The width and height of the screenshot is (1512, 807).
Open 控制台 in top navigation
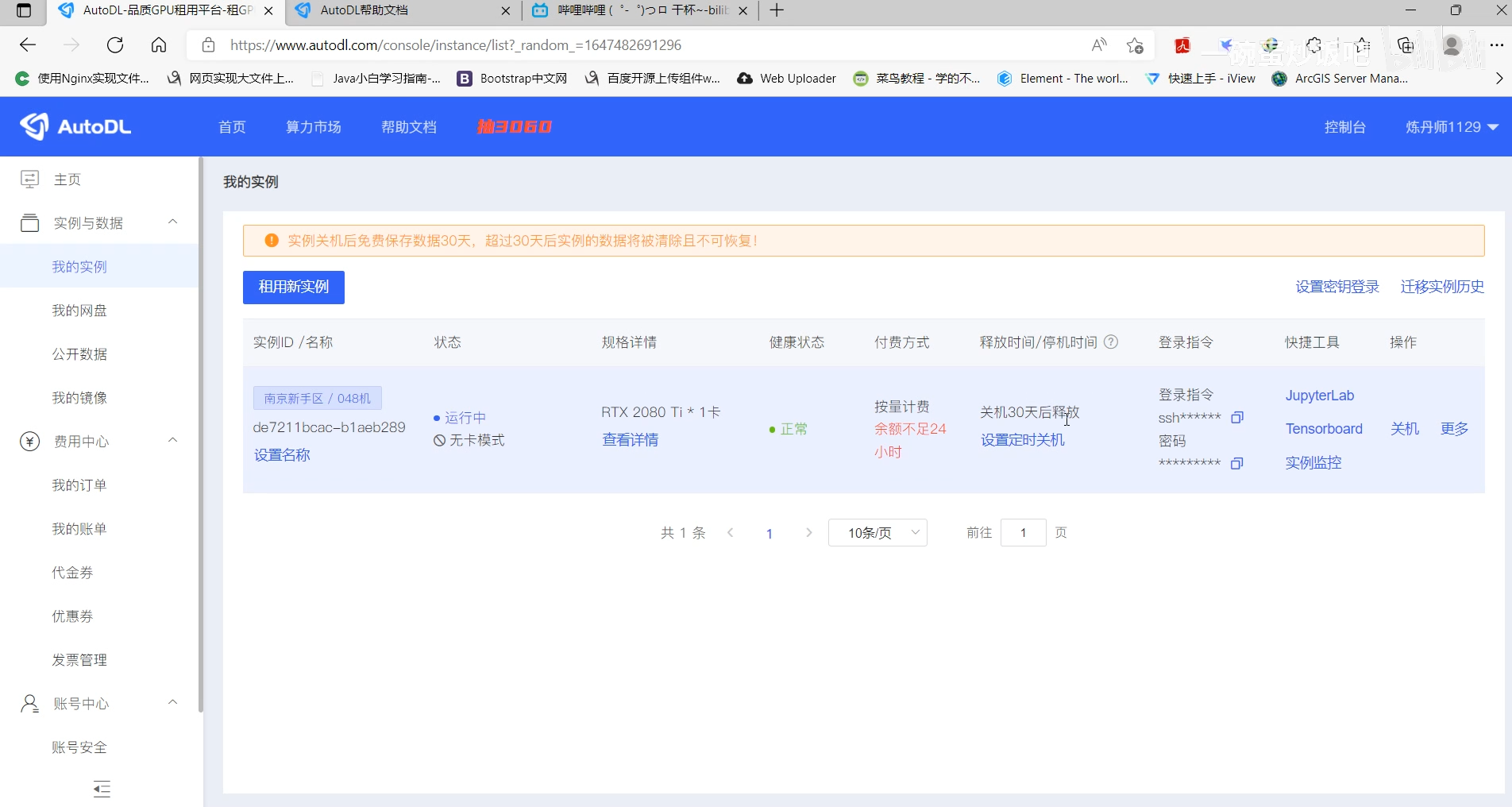pyautogui.click(x=1345, y=127)
